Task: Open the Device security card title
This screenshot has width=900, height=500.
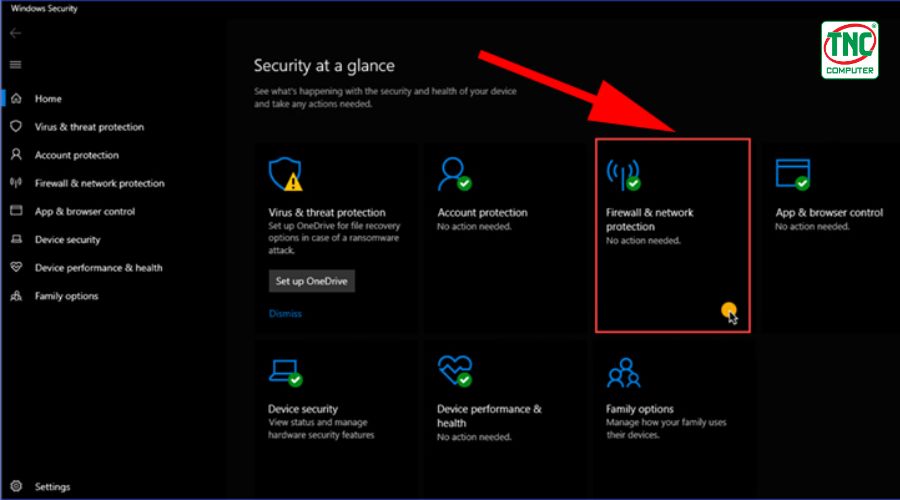Action: pyautogui.click(x=302, y=409)
